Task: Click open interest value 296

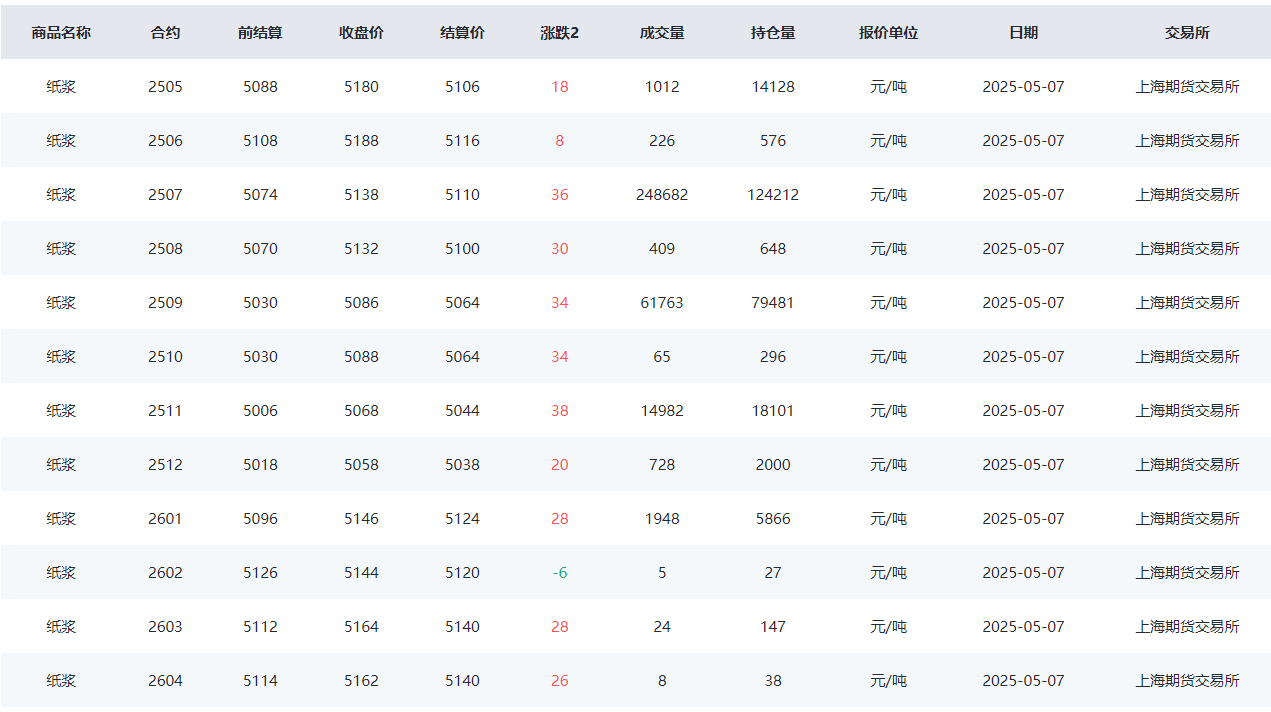Action: coord(773,357)
